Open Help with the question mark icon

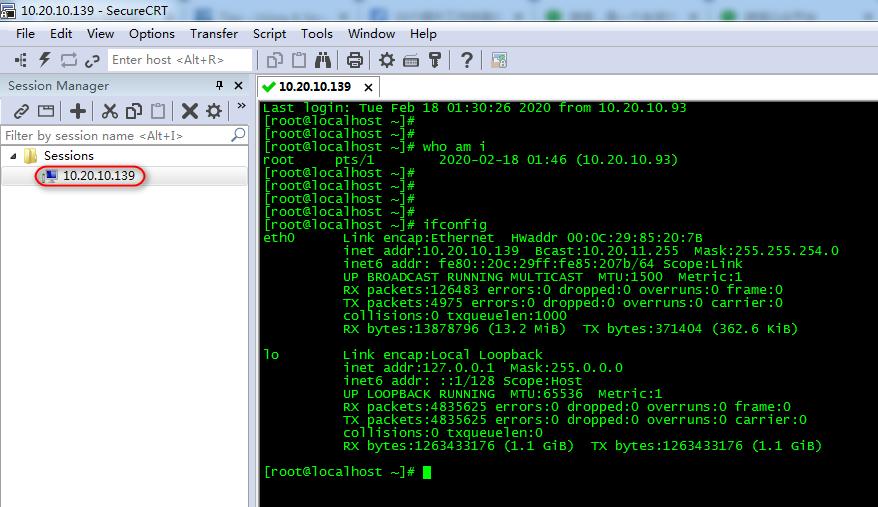click(466, 60)
